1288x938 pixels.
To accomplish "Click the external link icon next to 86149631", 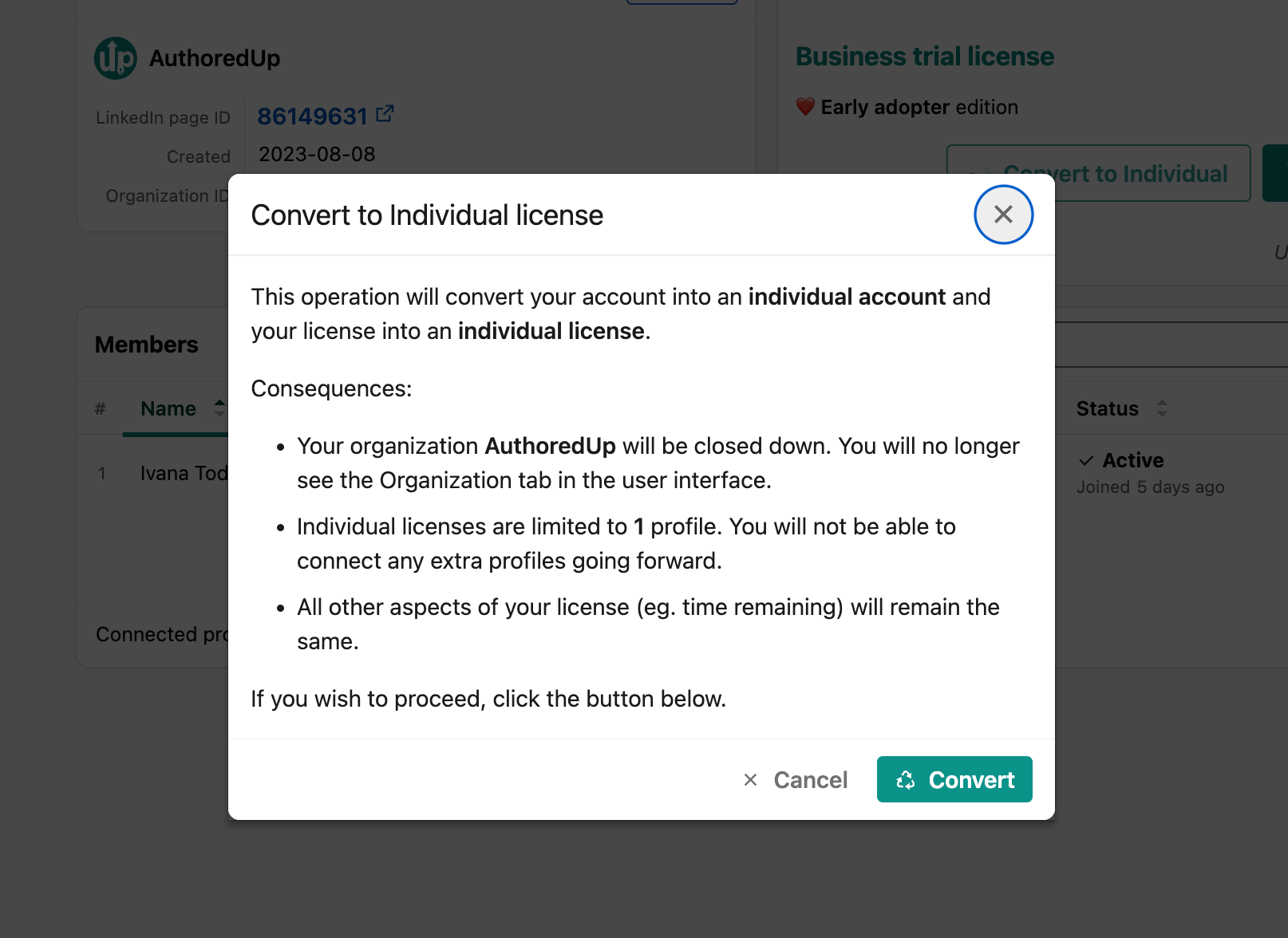I will click(385, 114).
